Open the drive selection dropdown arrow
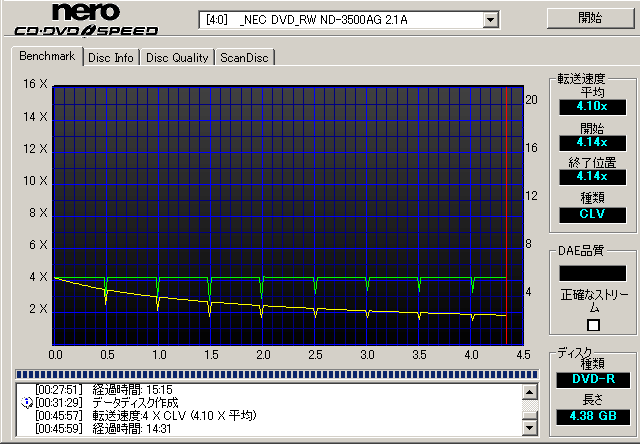640x444 pixels. (490, 20)
